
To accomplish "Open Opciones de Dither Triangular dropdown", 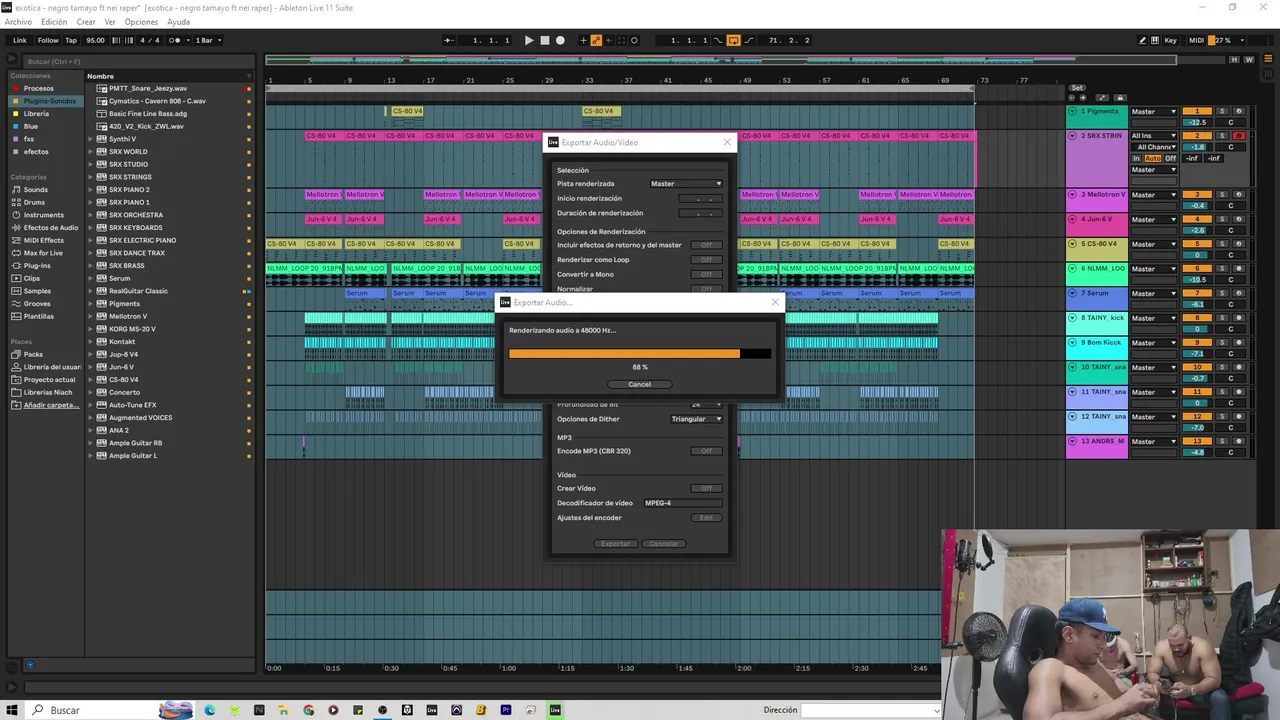I will tap(696, 419).
